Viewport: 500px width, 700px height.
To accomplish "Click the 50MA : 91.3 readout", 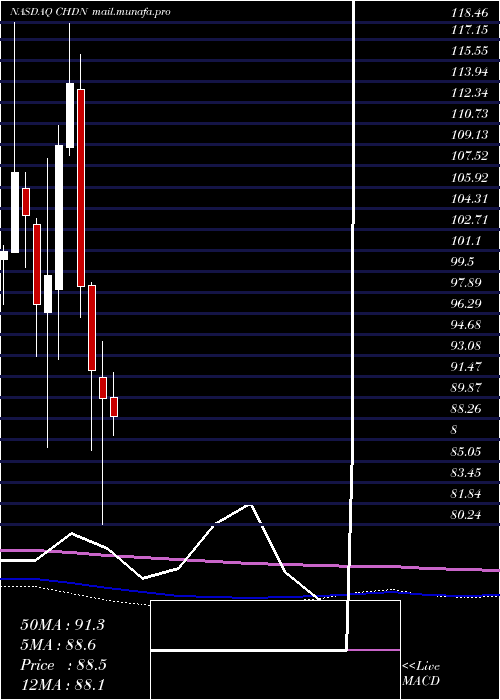I will [x=62, y=625].
